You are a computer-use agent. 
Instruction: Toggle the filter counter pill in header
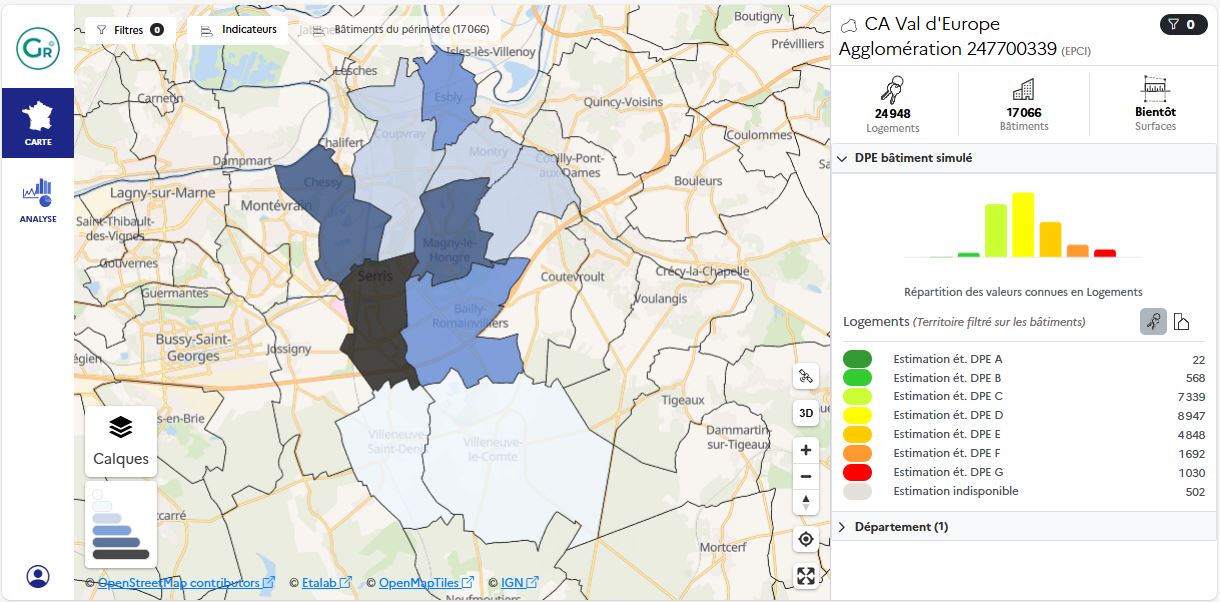[1183, 25]
